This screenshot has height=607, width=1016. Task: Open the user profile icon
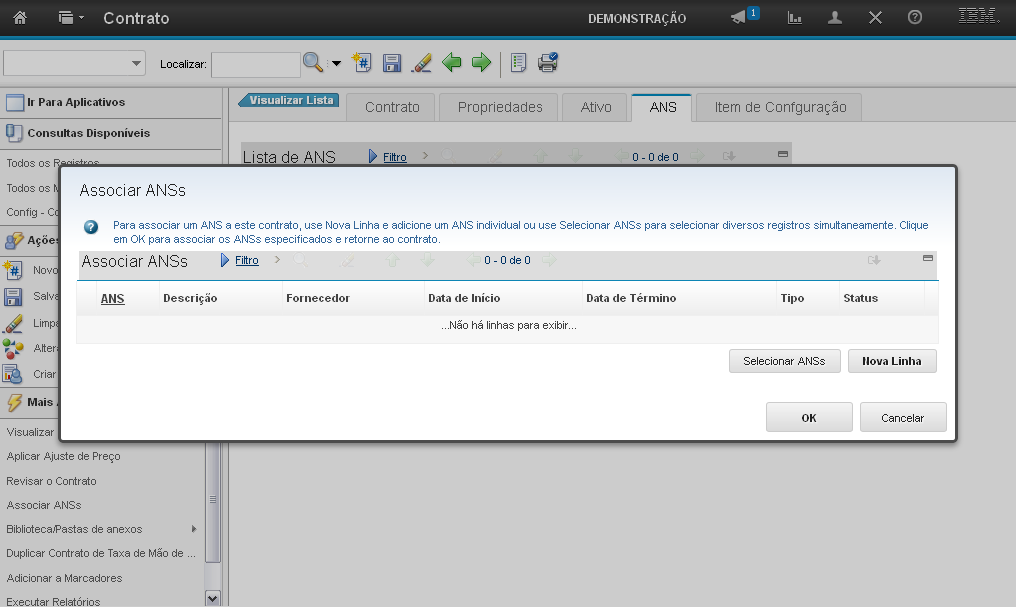[x=835, y=18]
